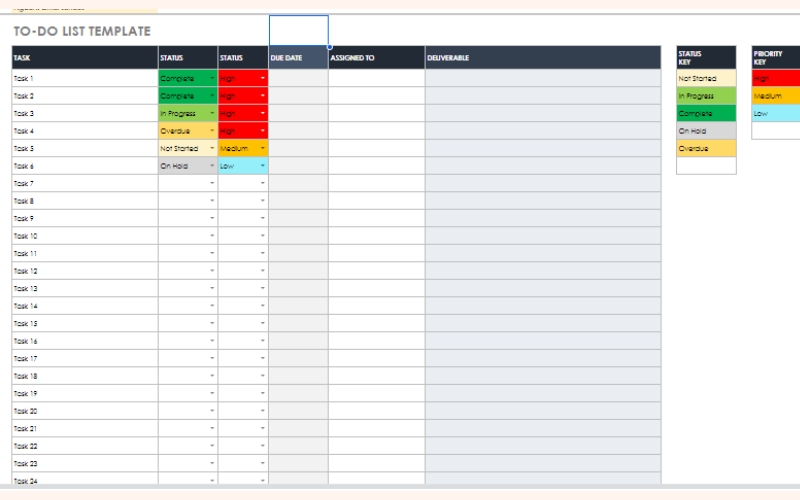The height and width of the screenshot is (500, 800).
Task: Click Task 2 deliverable cell
Action: coord(543,95)
